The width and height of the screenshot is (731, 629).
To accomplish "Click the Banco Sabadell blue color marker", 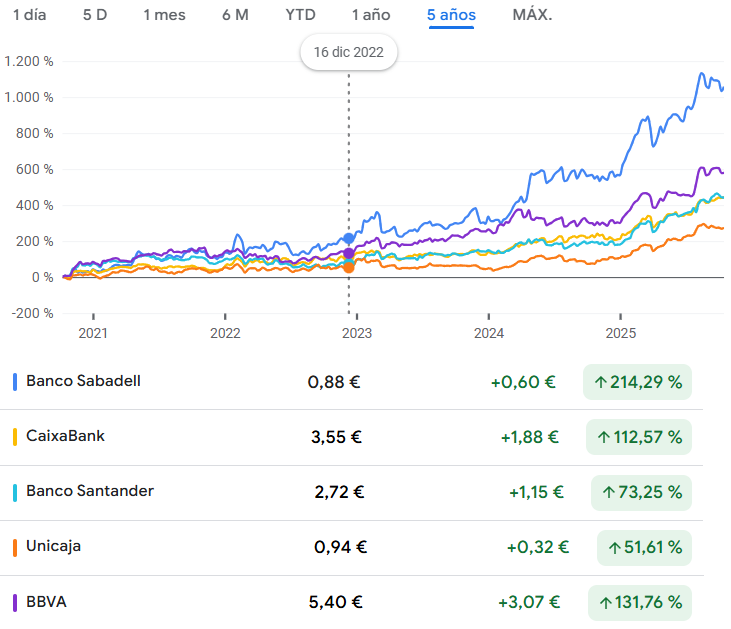I will (15, 381).
